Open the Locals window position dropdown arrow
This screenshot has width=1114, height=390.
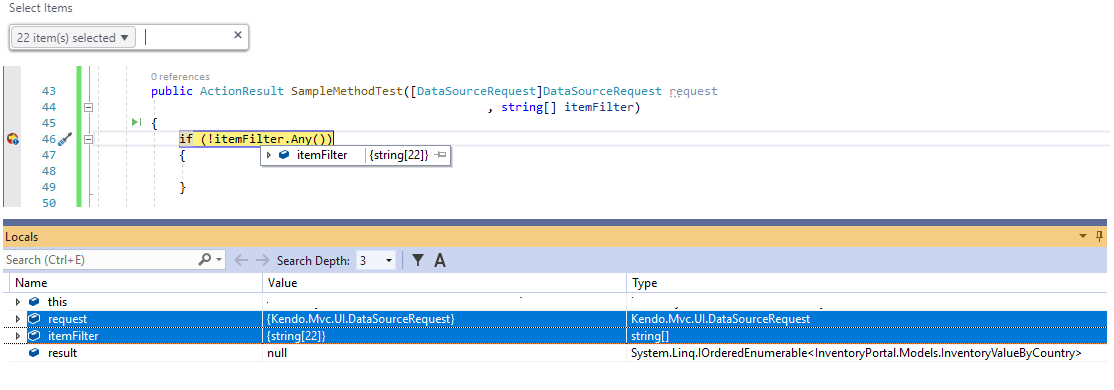[x=1083, y=236]
